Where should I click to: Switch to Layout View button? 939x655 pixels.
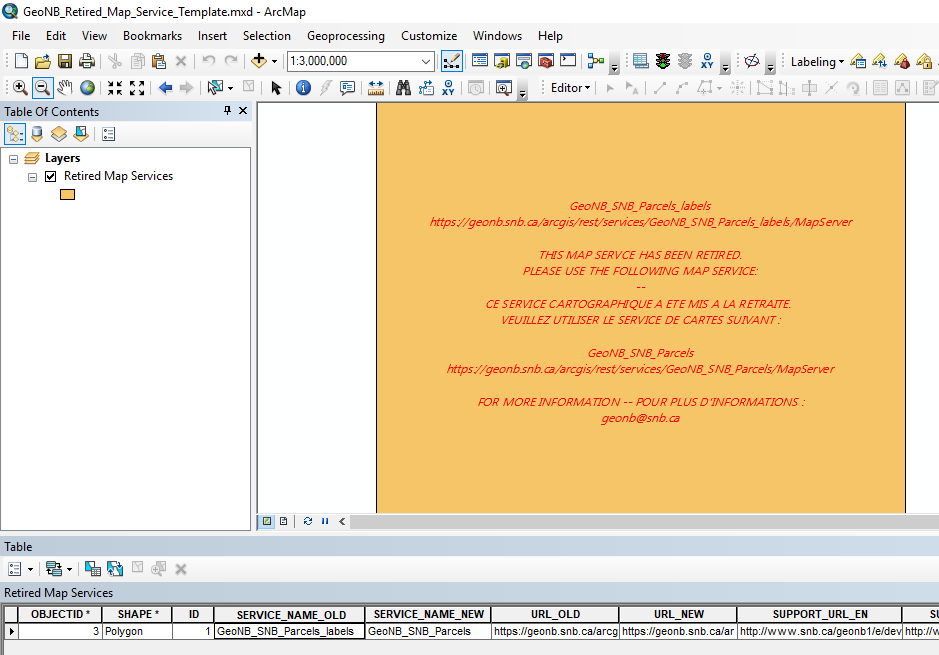[x=284, y=521]
